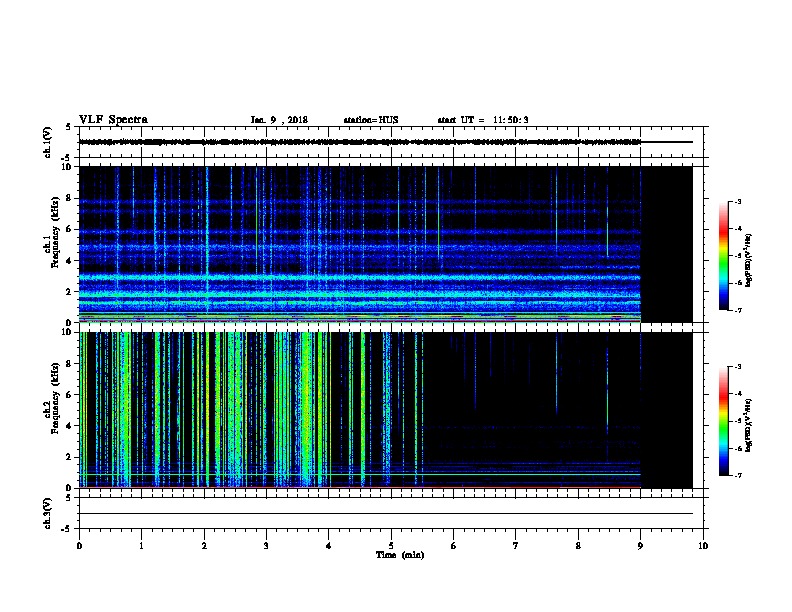Click the ch.2 "Frequency (kHz)" axis label
792x612 pixels.
(x=56, y=398)
